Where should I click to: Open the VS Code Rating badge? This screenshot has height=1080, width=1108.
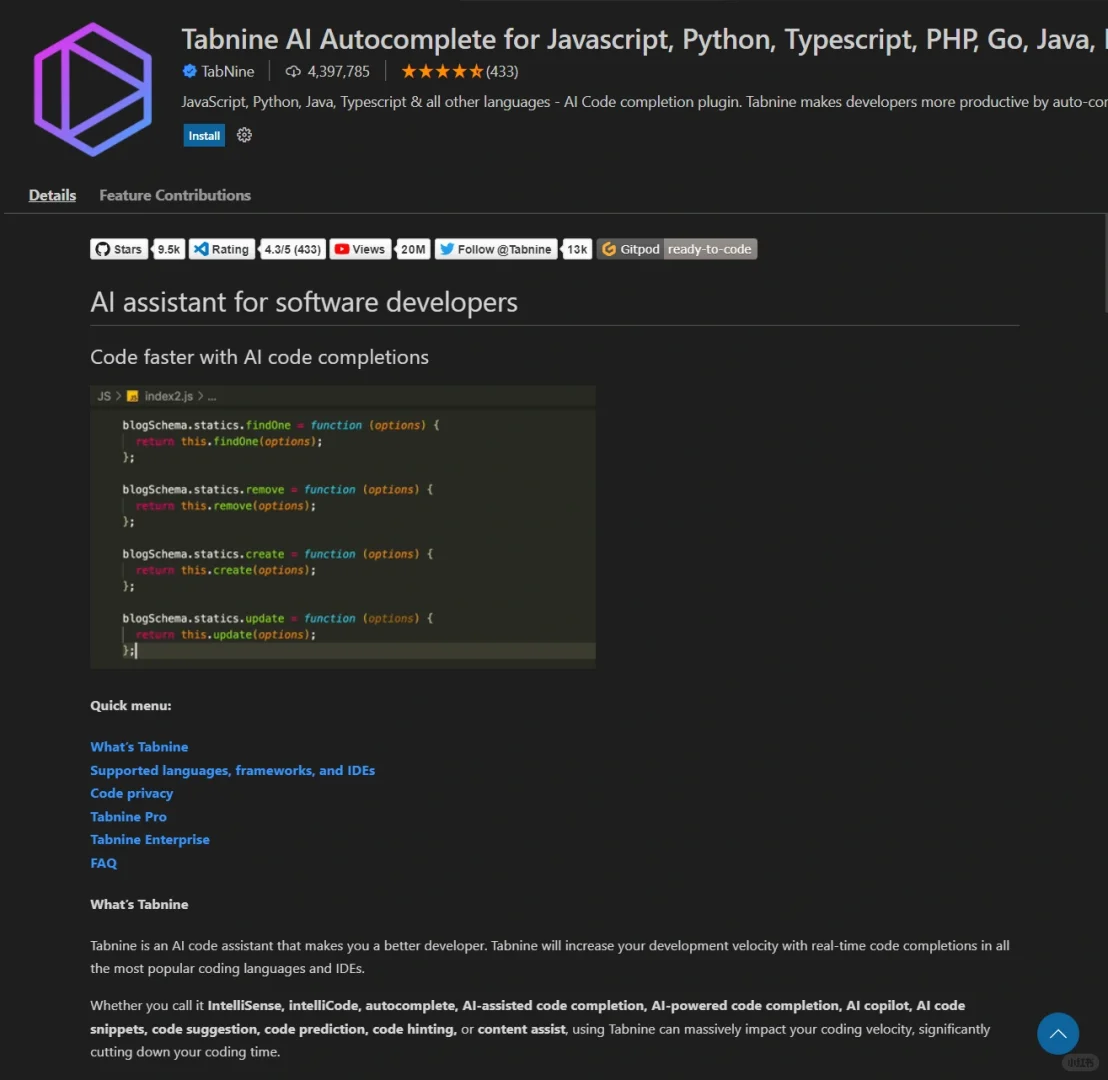click(x=222, y=249)
